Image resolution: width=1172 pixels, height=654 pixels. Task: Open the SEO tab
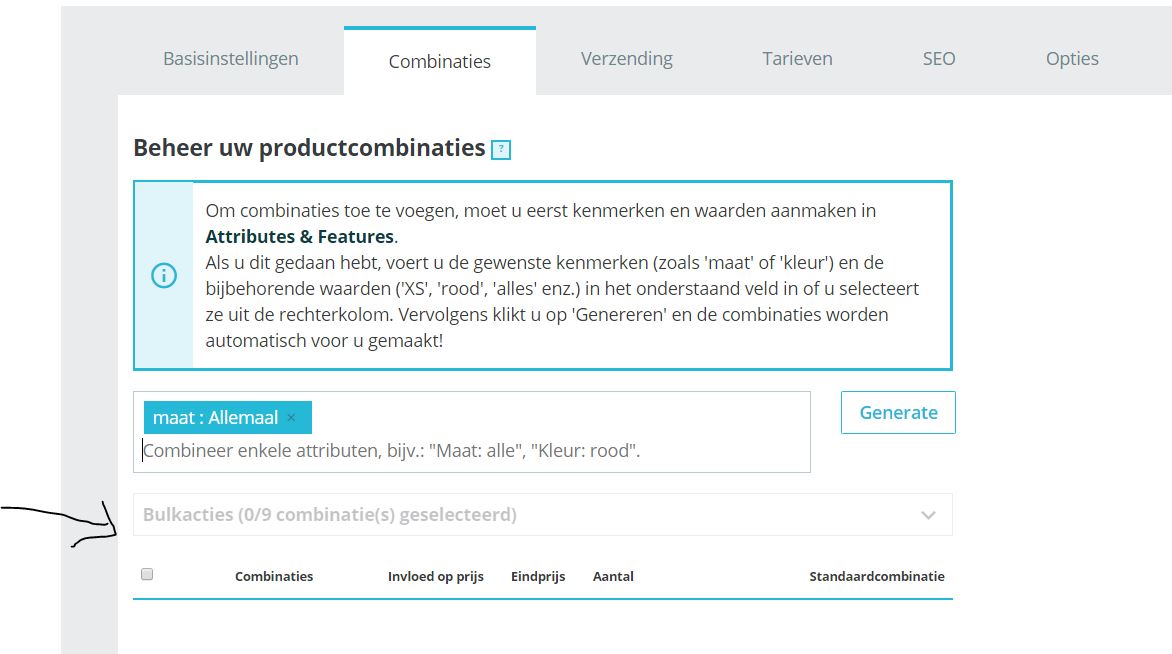click(x=939, y=58)
